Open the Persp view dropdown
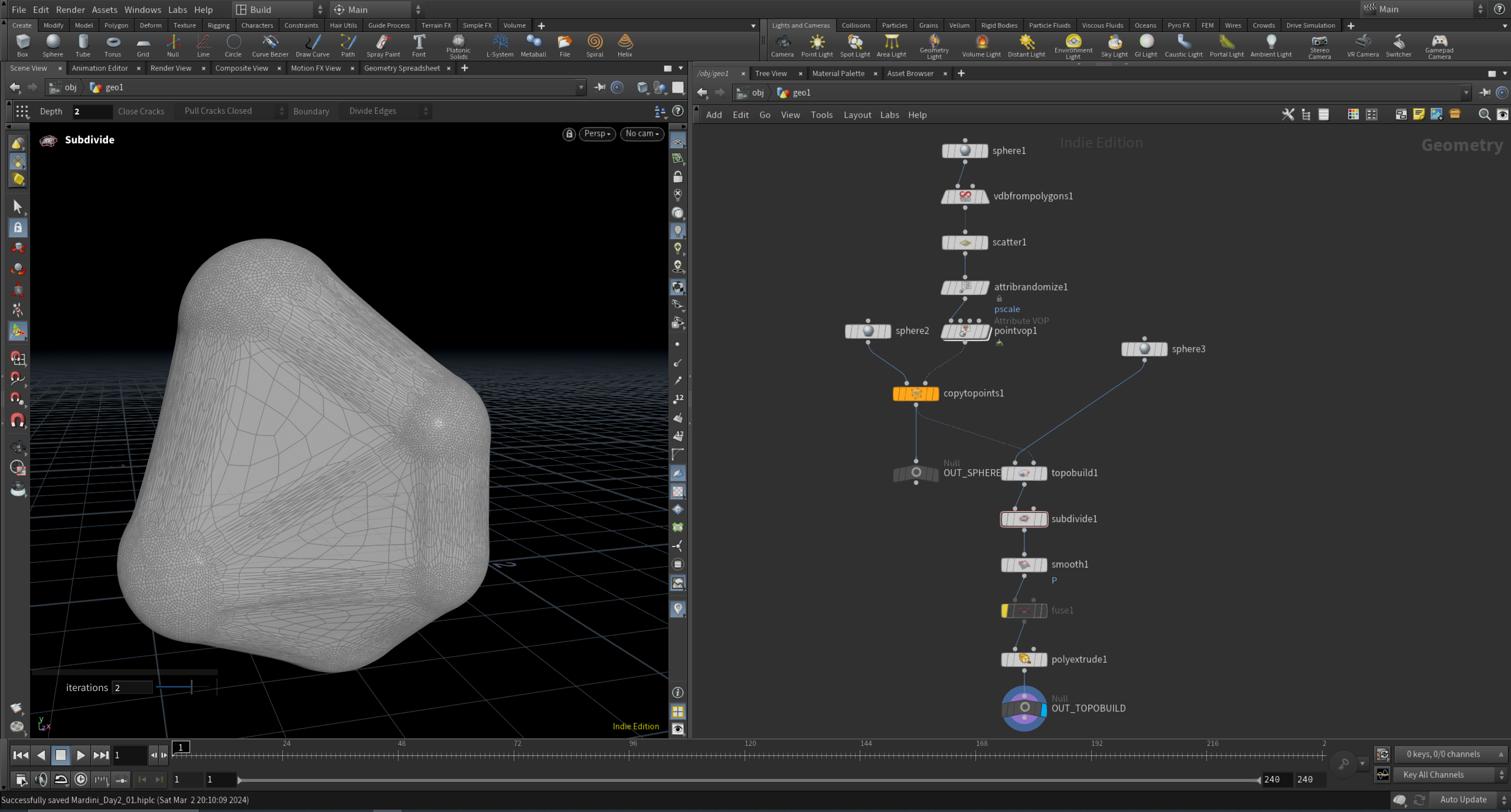 [598, 134]
